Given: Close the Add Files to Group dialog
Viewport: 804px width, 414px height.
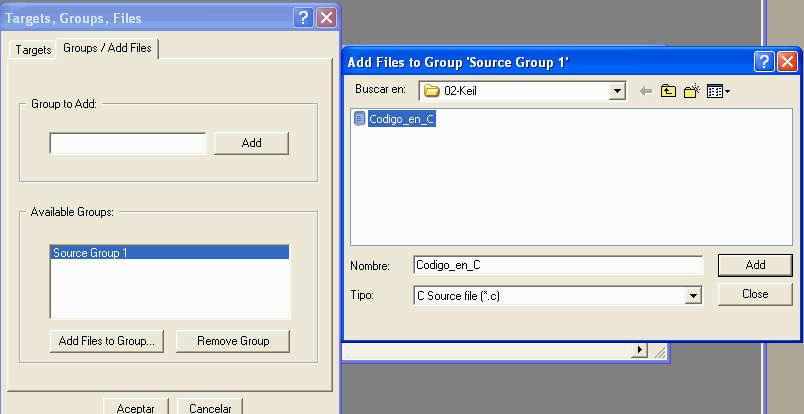Looking at the screenshot, I should (x=787, y=62).
